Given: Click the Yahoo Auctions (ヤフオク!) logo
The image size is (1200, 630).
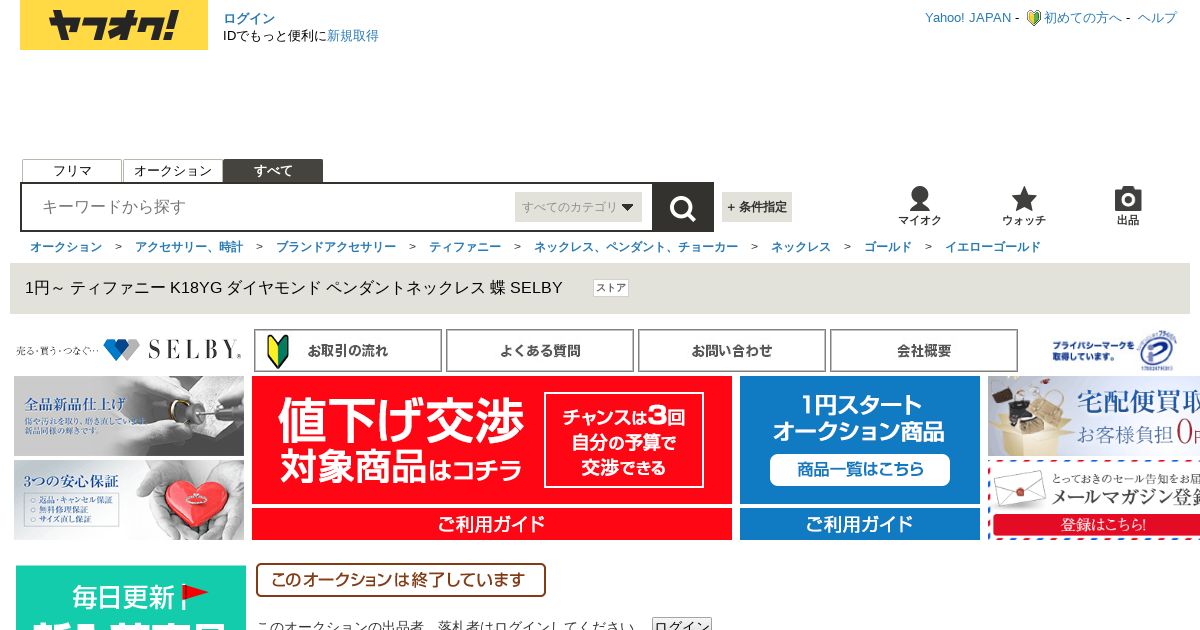Looking at the screenshot, I should click(114, 25).
